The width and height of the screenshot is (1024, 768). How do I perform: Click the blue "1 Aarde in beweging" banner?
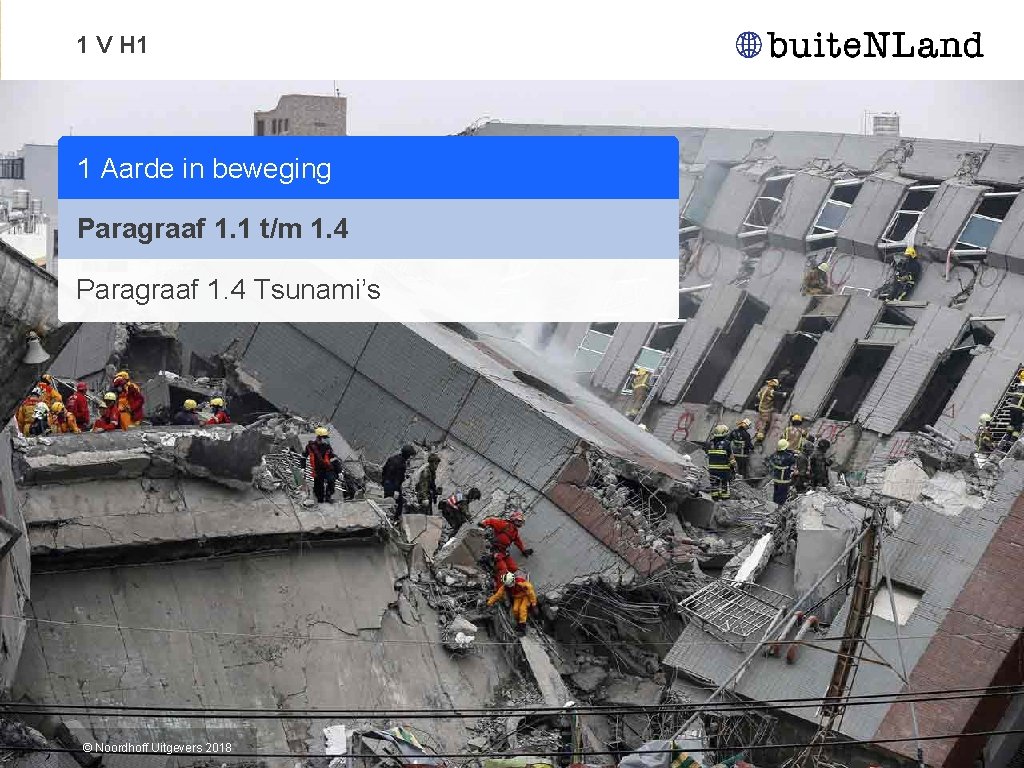pyautogui.click(x=368, y=168)
